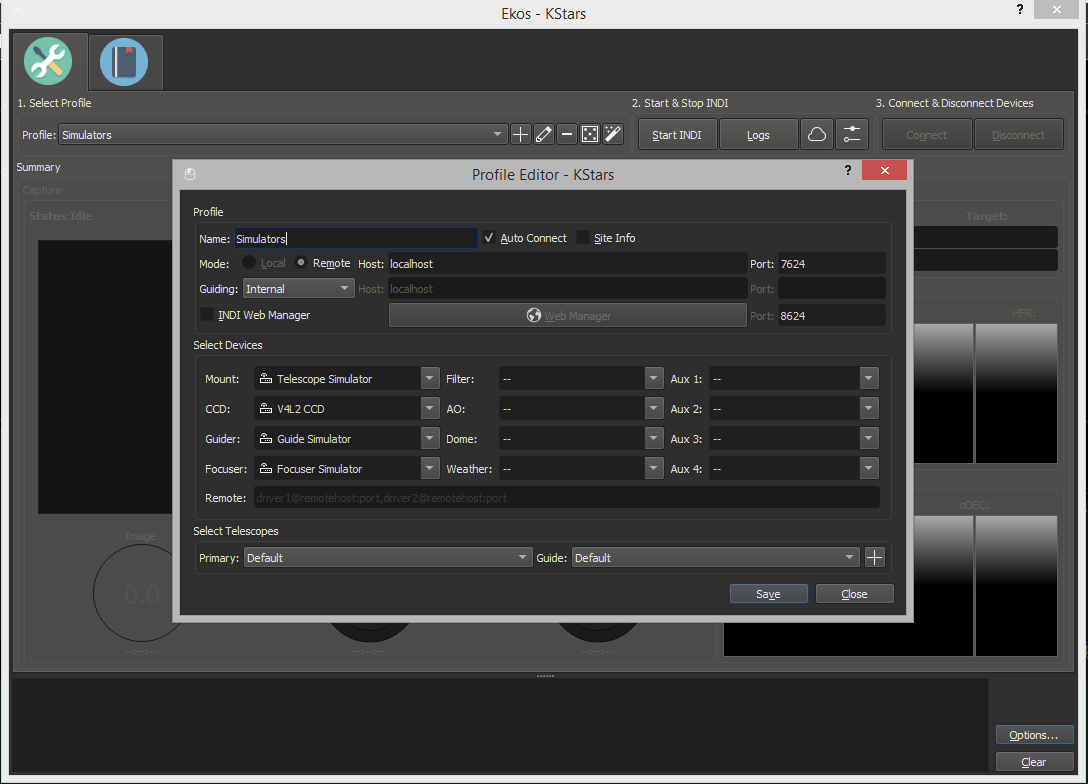The width and height of the screenshot is (1088, 784).
Task: Click the Ekos window help question mark
Action: tap(1020, 10)
